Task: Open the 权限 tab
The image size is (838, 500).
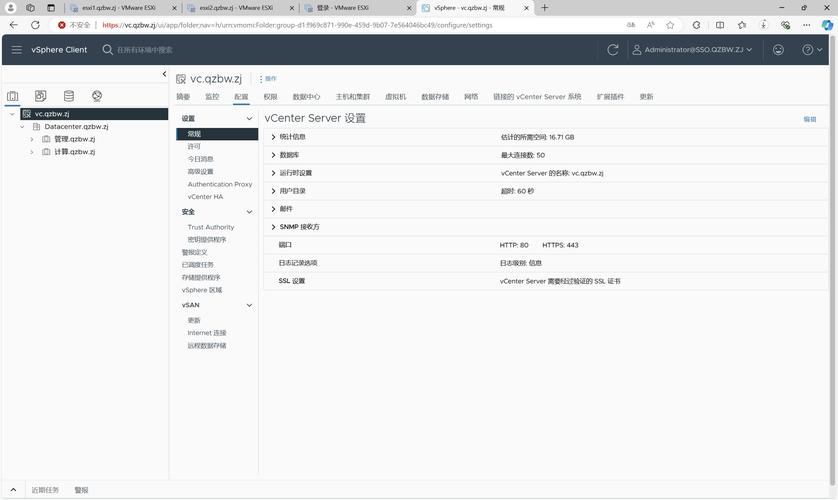Action: [x=270, y=97]
